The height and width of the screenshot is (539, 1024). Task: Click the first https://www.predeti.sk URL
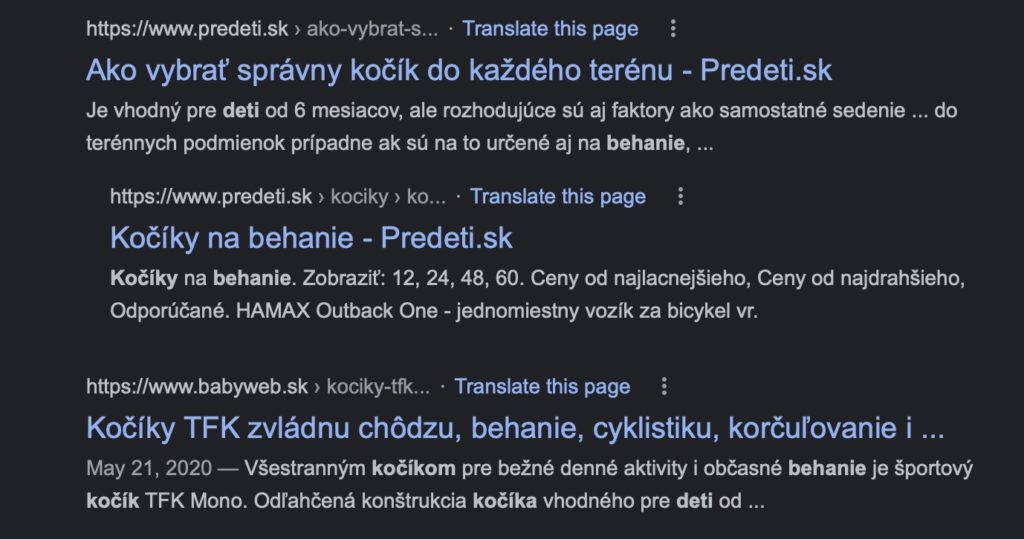coord(187,29)
